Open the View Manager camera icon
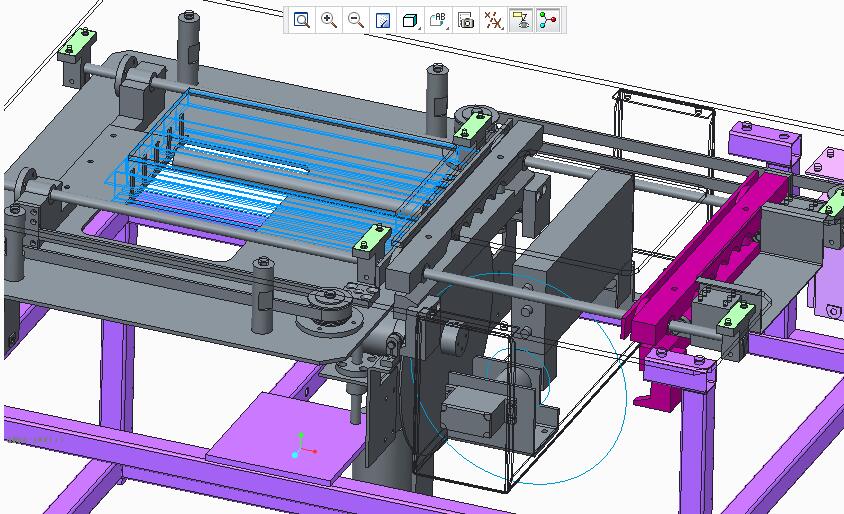Viewport: 844px width, 514px height. click(466, 20)
